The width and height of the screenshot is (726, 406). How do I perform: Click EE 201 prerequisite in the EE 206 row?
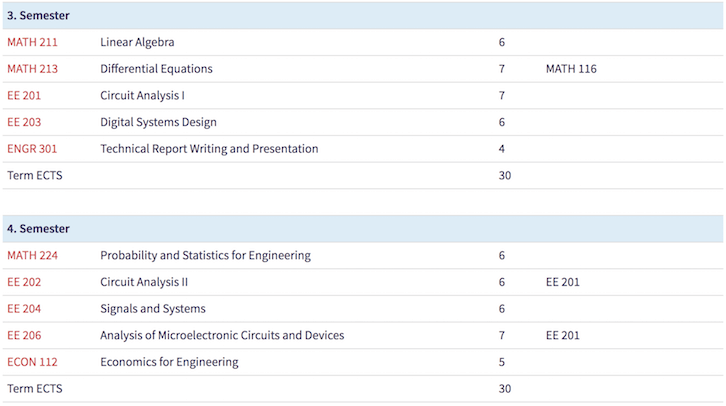click(562, 335)
